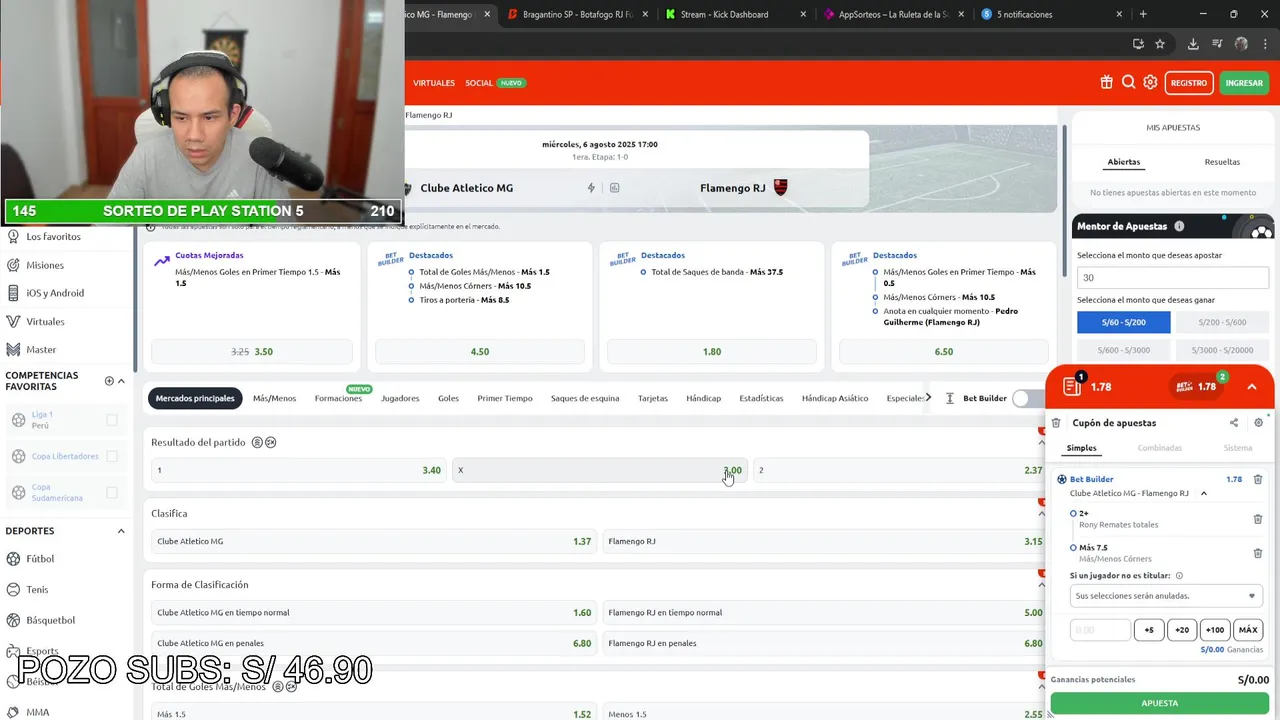Remove the Más 7.5 Córners selection
The width and height of the screenshot is (1280, 720).
pyautogui.click(x=1258, y=553)
